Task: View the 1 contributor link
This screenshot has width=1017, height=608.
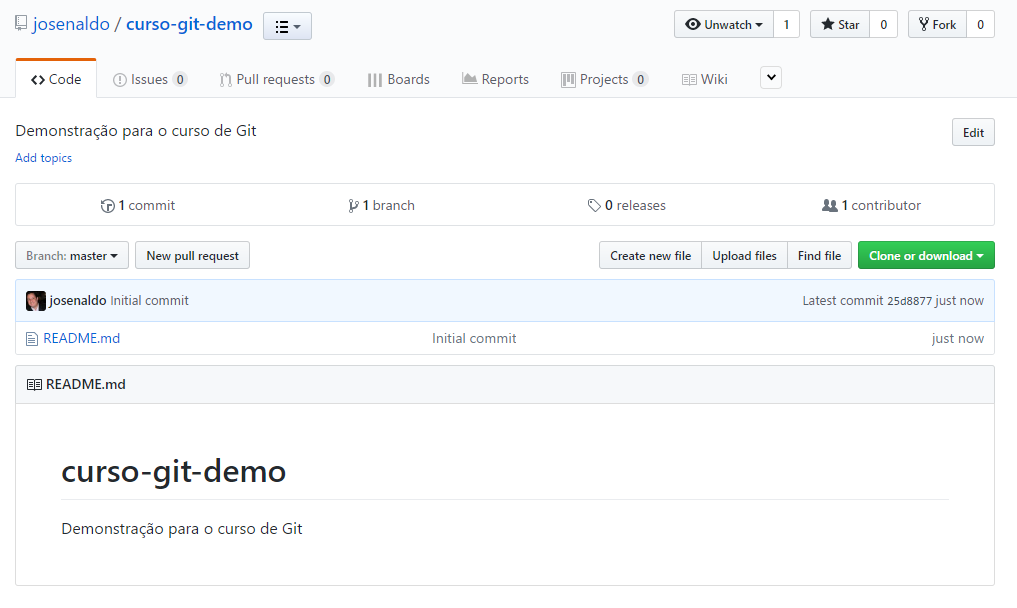Action: tap(871, 205)
